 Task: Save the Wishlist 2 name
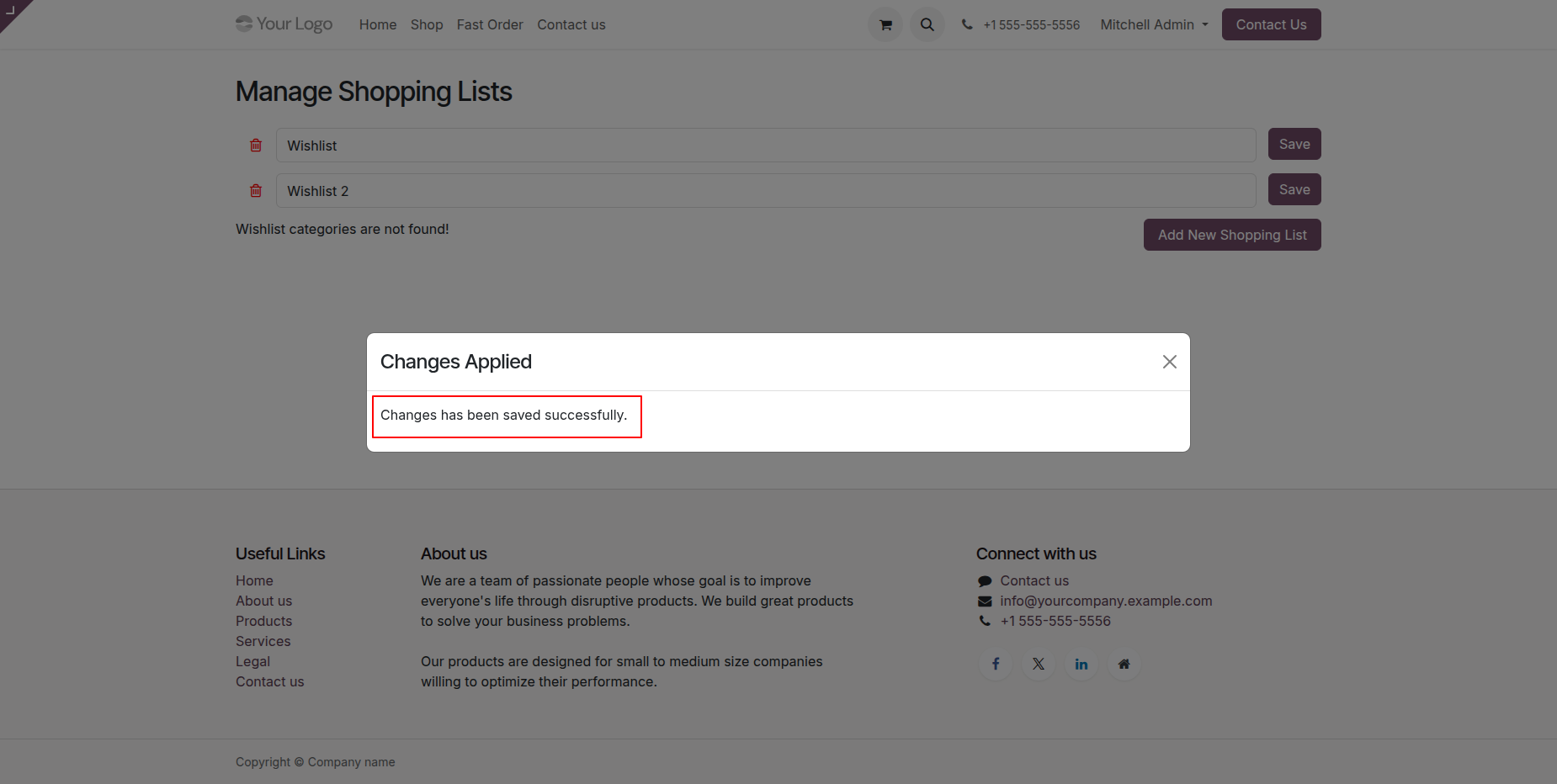click(1294, 190)
